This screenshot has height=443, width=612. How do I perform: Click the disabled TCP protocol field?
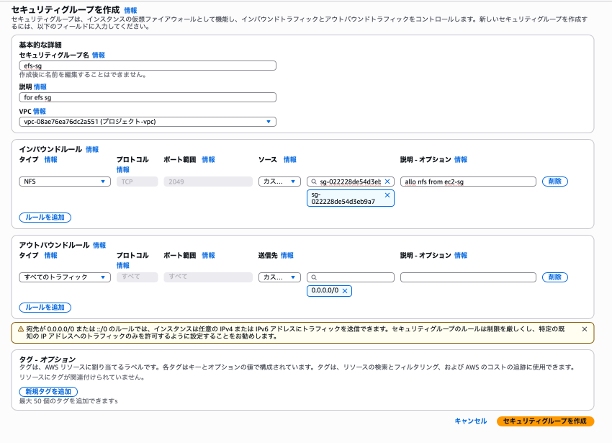[x=137, y=181]
